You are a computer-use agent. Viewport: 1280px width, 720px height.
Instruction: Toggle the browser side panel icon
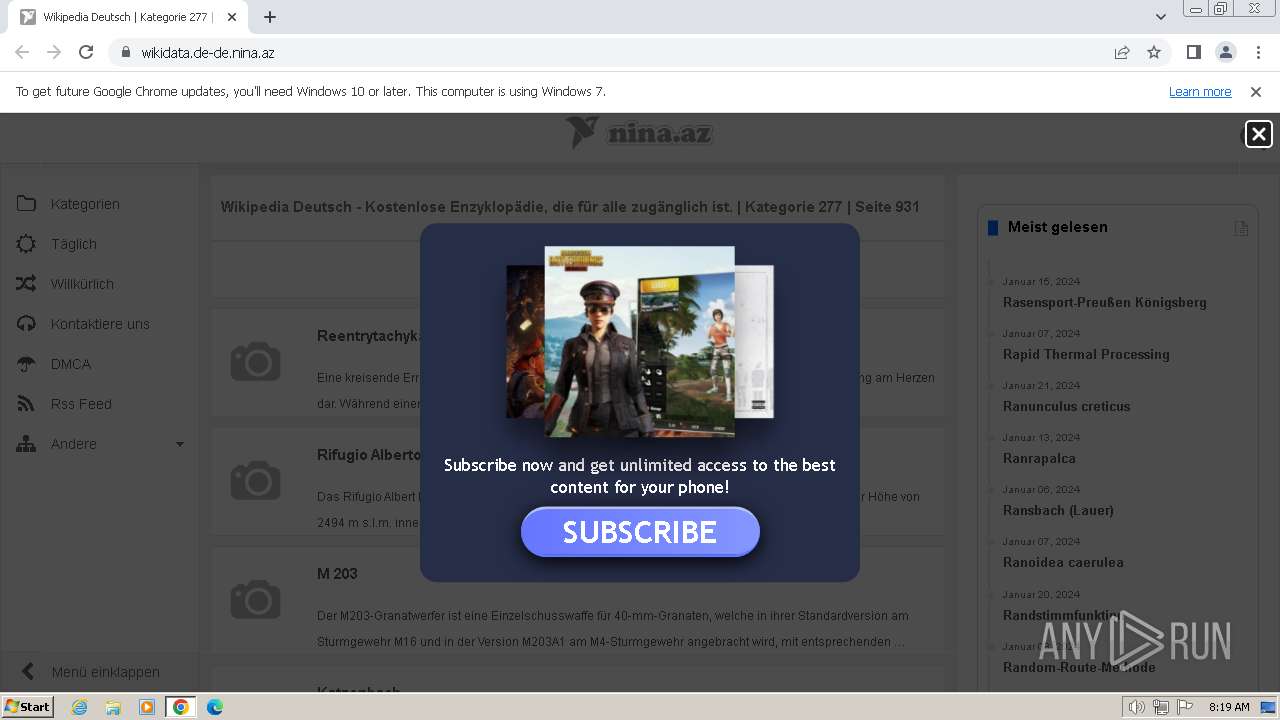pos(1193,52)
